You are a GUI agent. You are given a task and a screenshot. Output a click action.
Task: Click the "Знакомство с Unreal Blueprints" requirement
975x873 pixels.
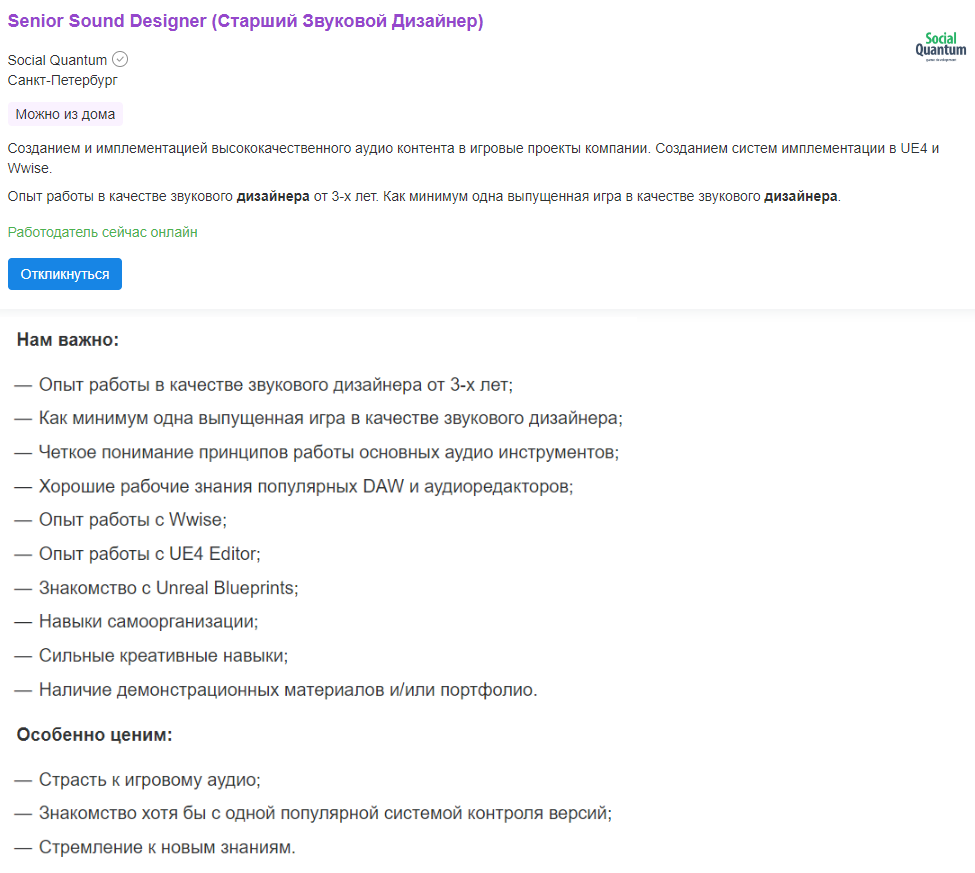168,588
